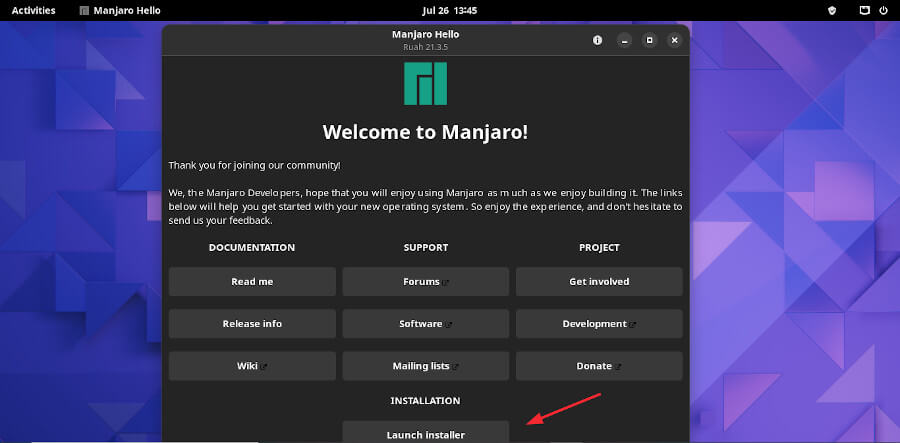This screenshot has height=443, width=900.
Task: Open the Development button
Action: click(599, 324)
